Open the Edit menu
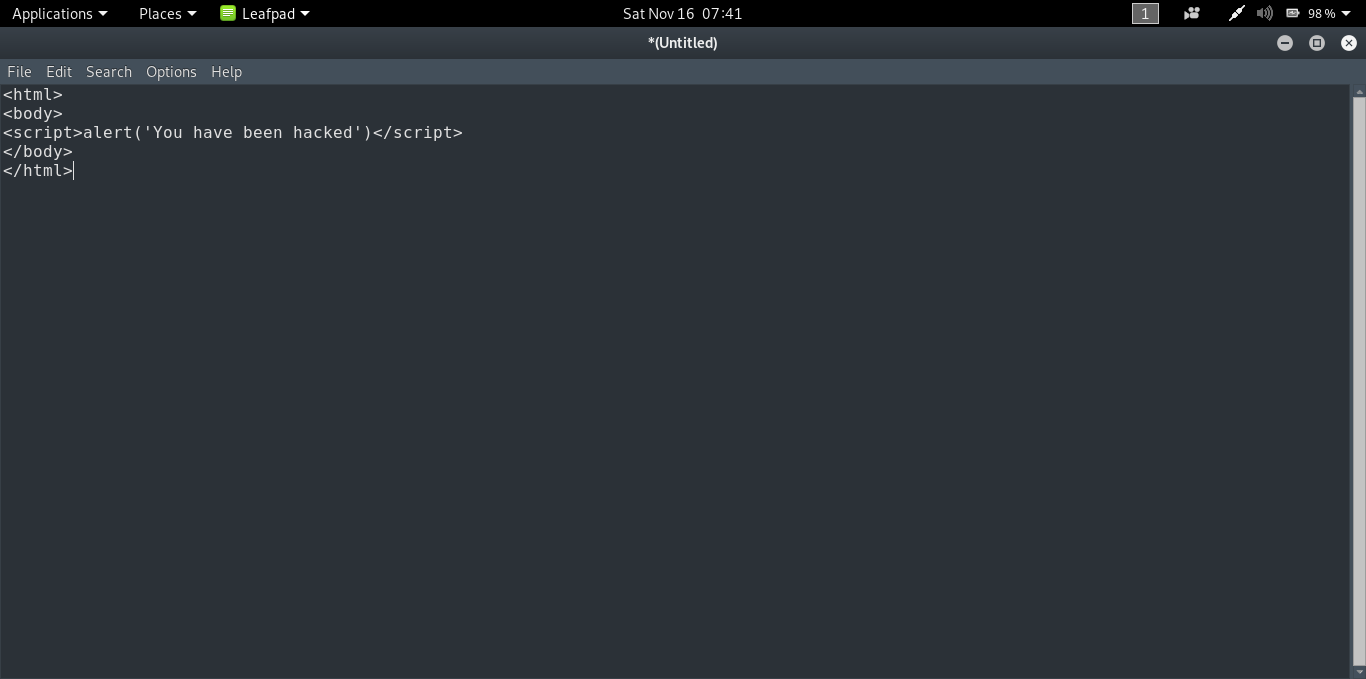 click(59, 72)
